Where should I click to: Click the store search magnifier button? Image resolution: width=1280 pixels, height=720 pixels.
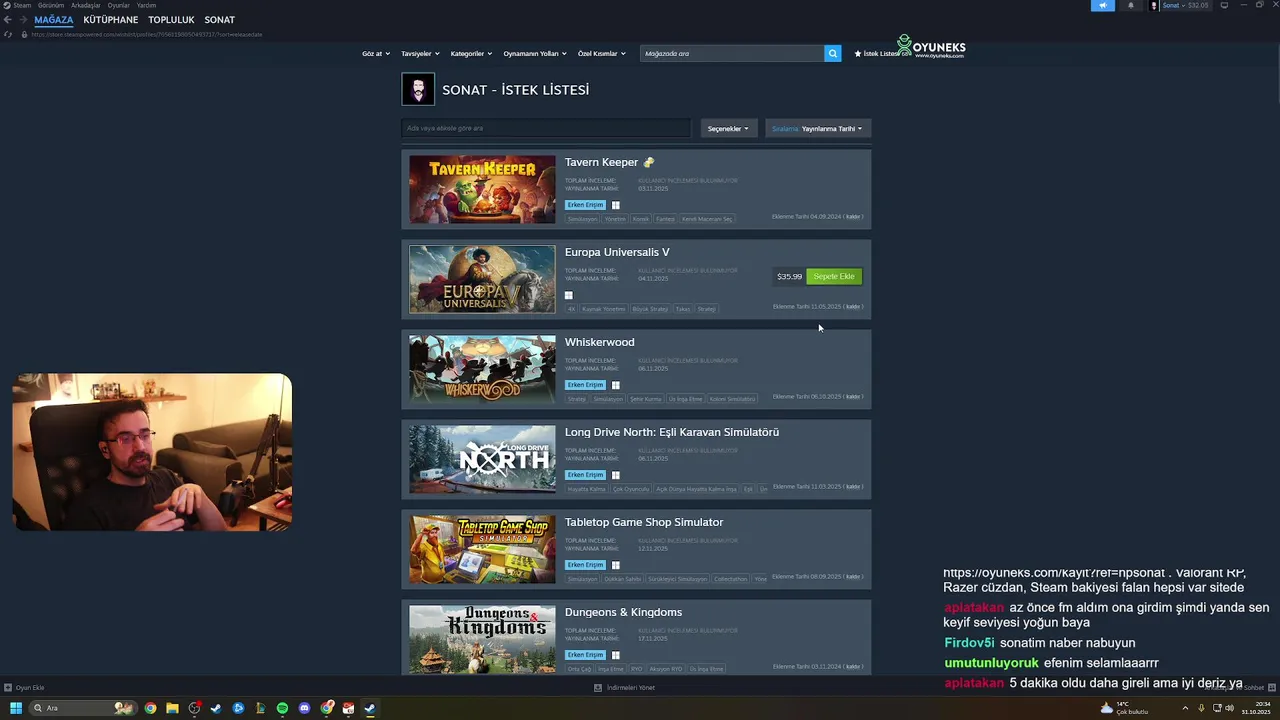click(x=832, y=53)
